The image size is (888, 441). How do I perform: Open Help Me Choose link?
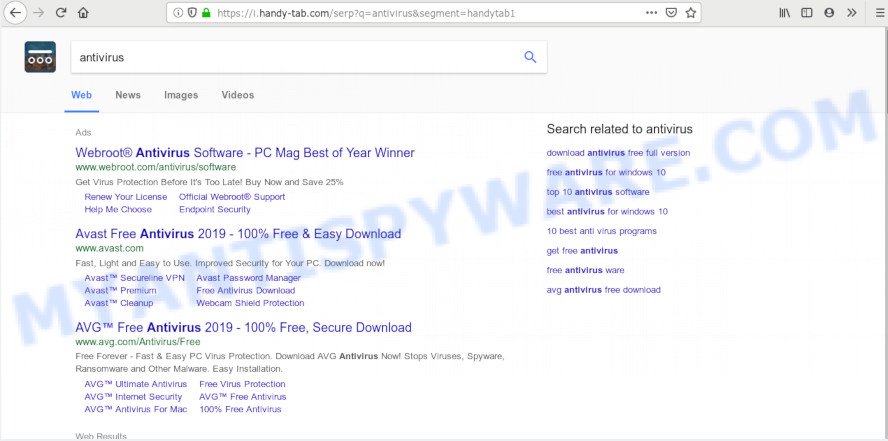[118, 209]
